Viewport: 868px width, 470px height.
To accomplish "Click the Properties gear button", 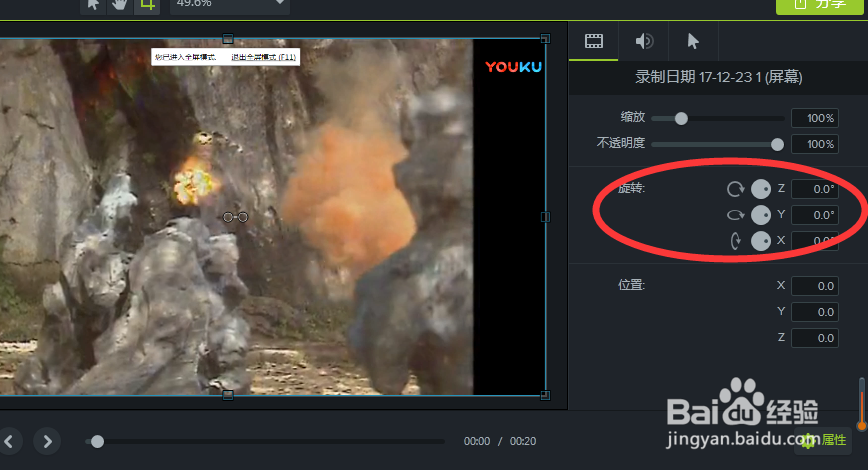I will [x=824, y=441].
